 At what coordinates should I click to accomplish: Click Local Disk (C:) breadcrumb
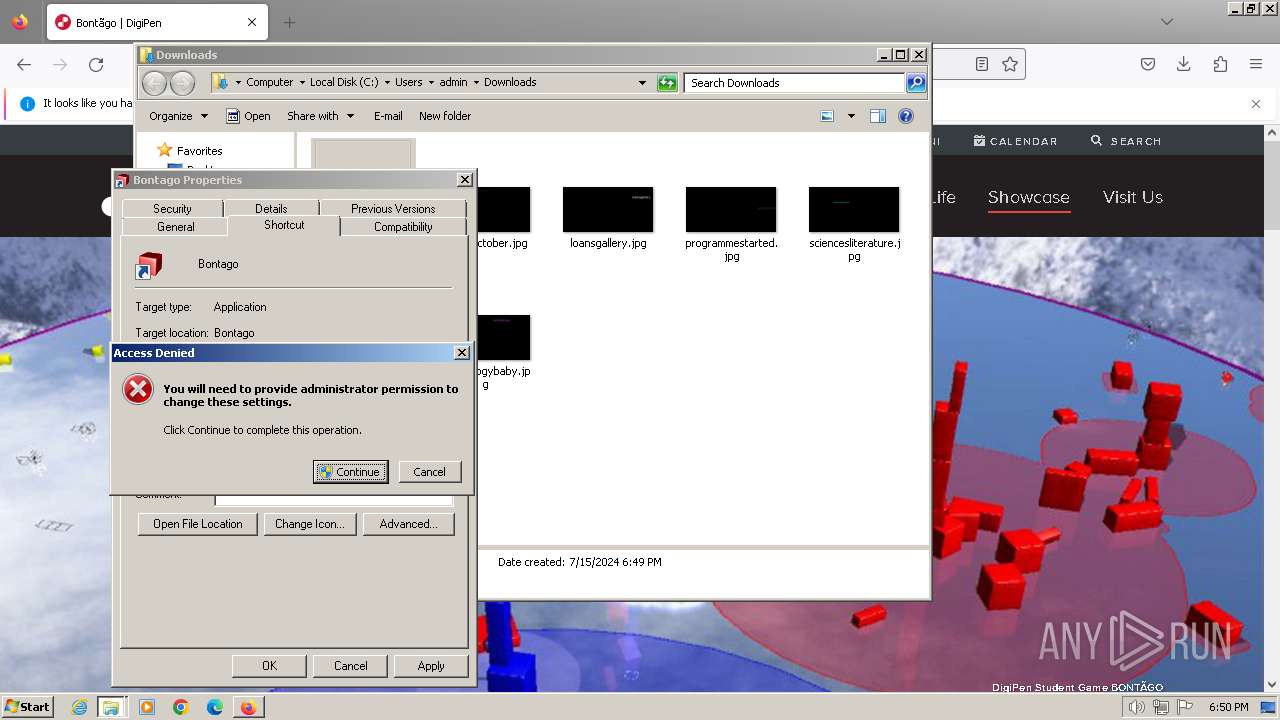coord(344,82)
